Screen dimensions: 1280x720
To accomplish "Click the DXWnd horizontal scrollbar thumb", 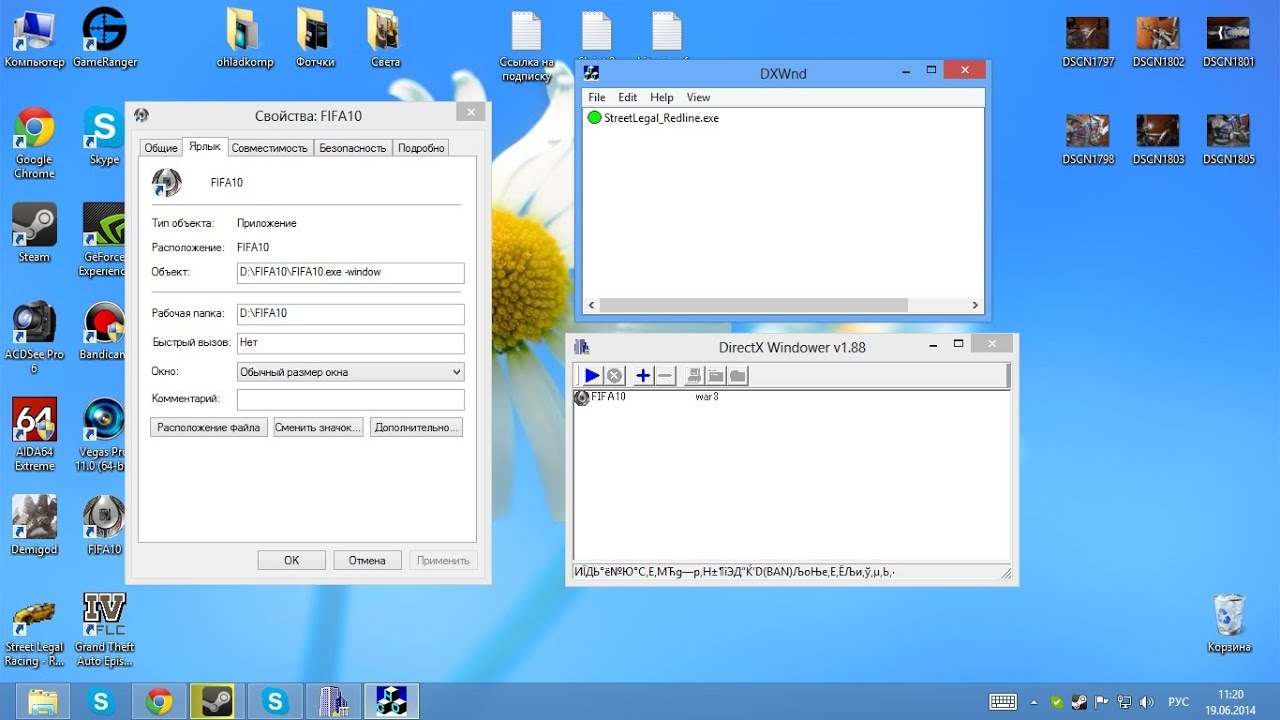I will click(x=753, y=305).
